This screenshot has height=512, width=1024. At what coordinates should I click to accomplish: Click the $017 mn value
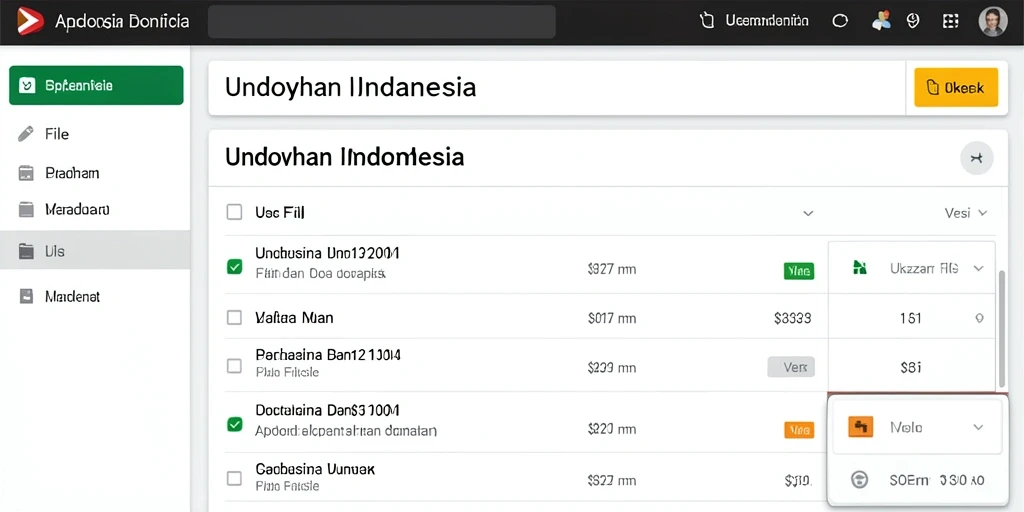[x=612, y=318]
